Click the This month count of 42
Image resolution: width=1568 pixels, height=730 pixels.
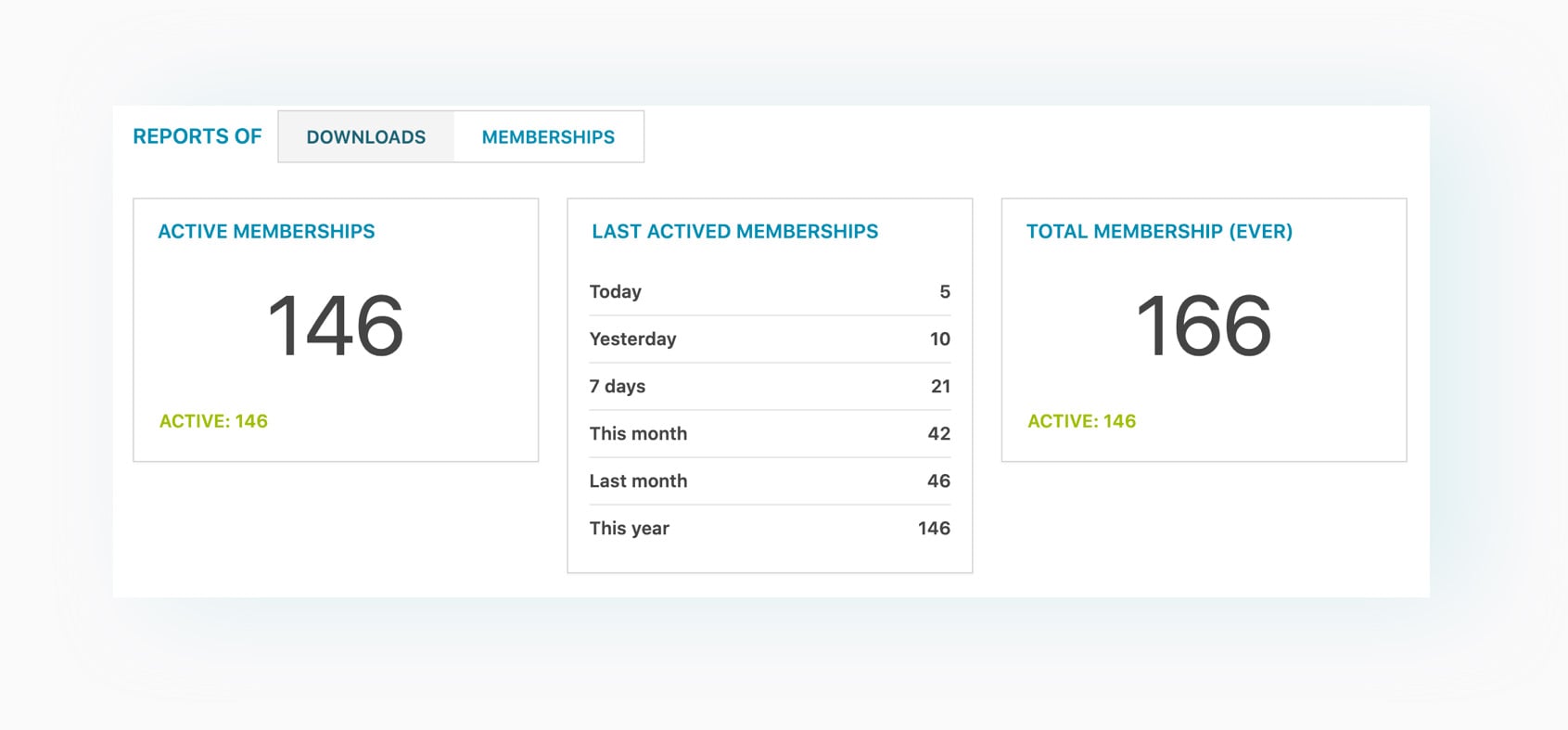coord(939,434)
